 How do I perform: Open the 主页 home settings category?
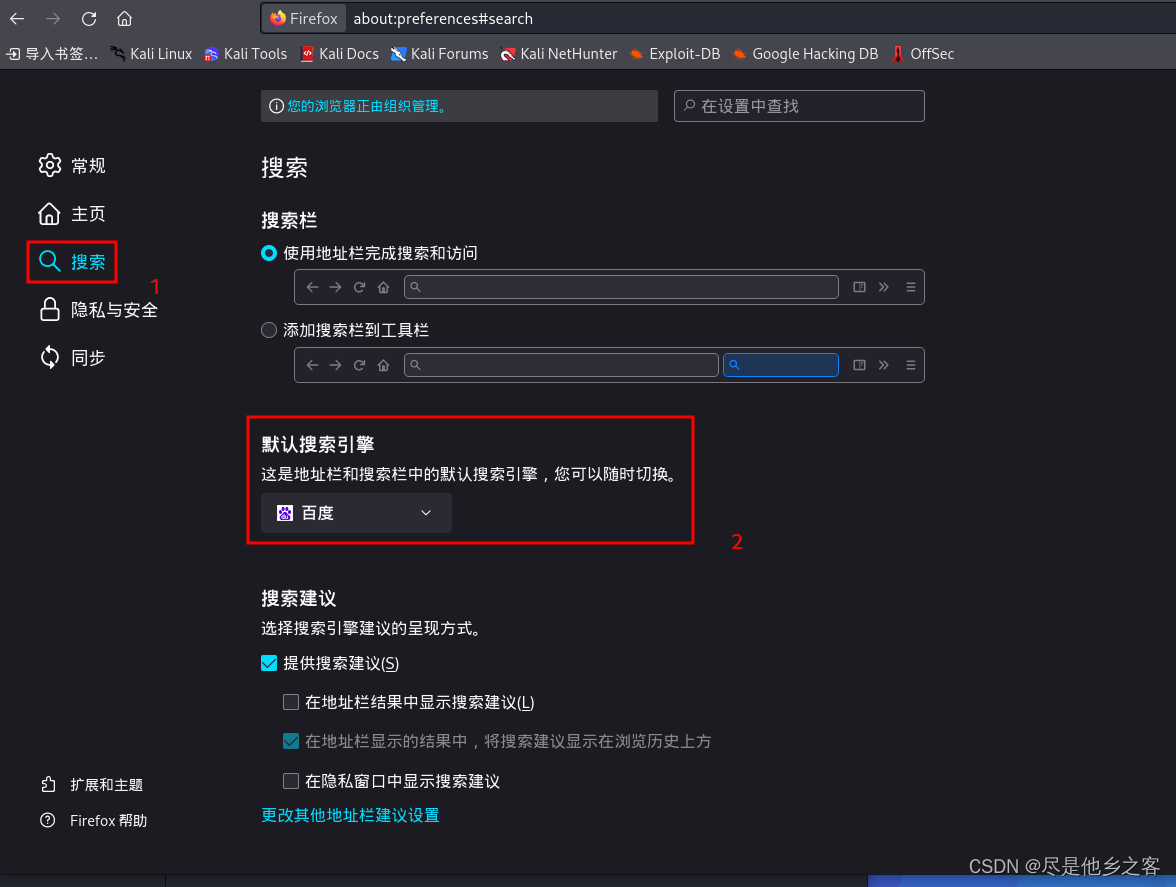click(72, 214)
